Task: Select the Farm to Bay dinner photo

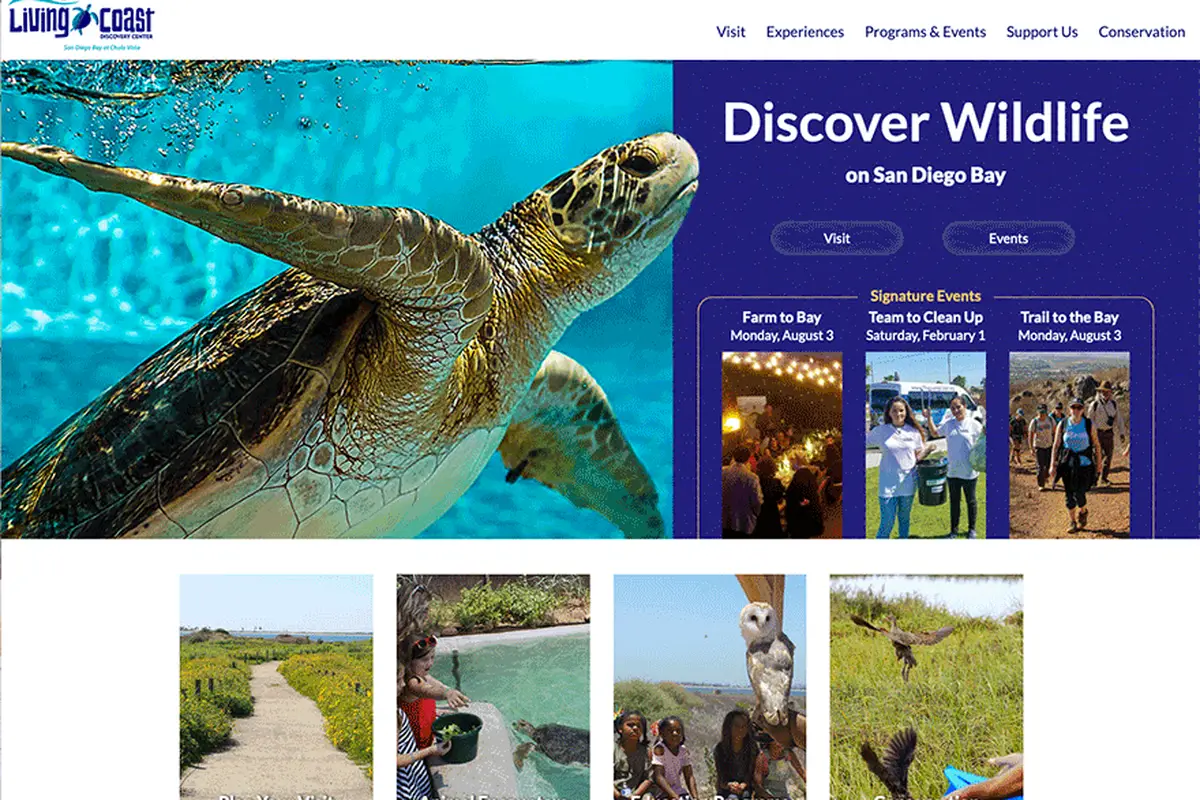Action: point(782,445)
